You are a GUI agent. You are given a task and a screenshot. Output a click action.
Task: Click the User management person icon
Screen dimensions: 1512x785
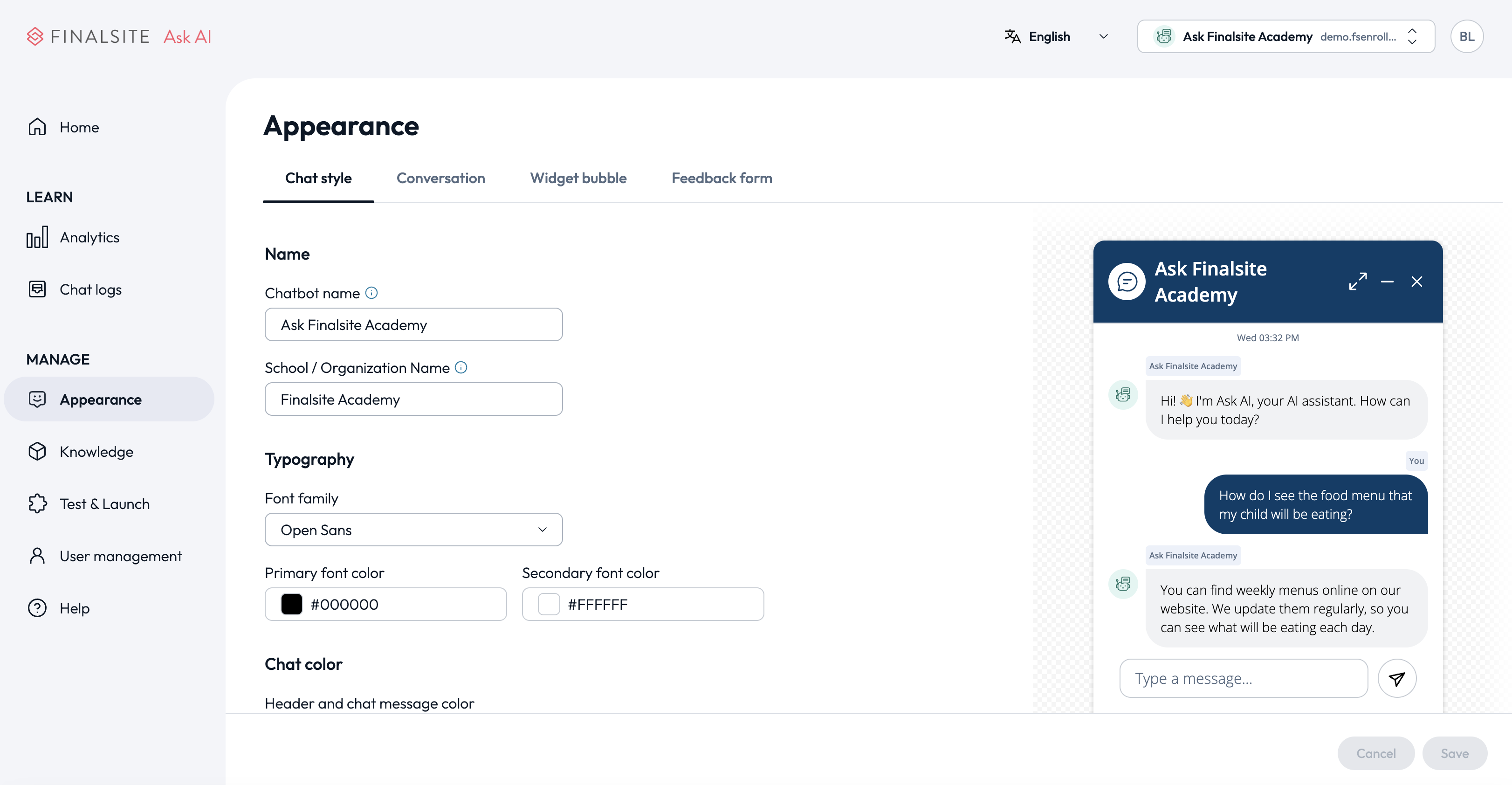tap(37, 556)
